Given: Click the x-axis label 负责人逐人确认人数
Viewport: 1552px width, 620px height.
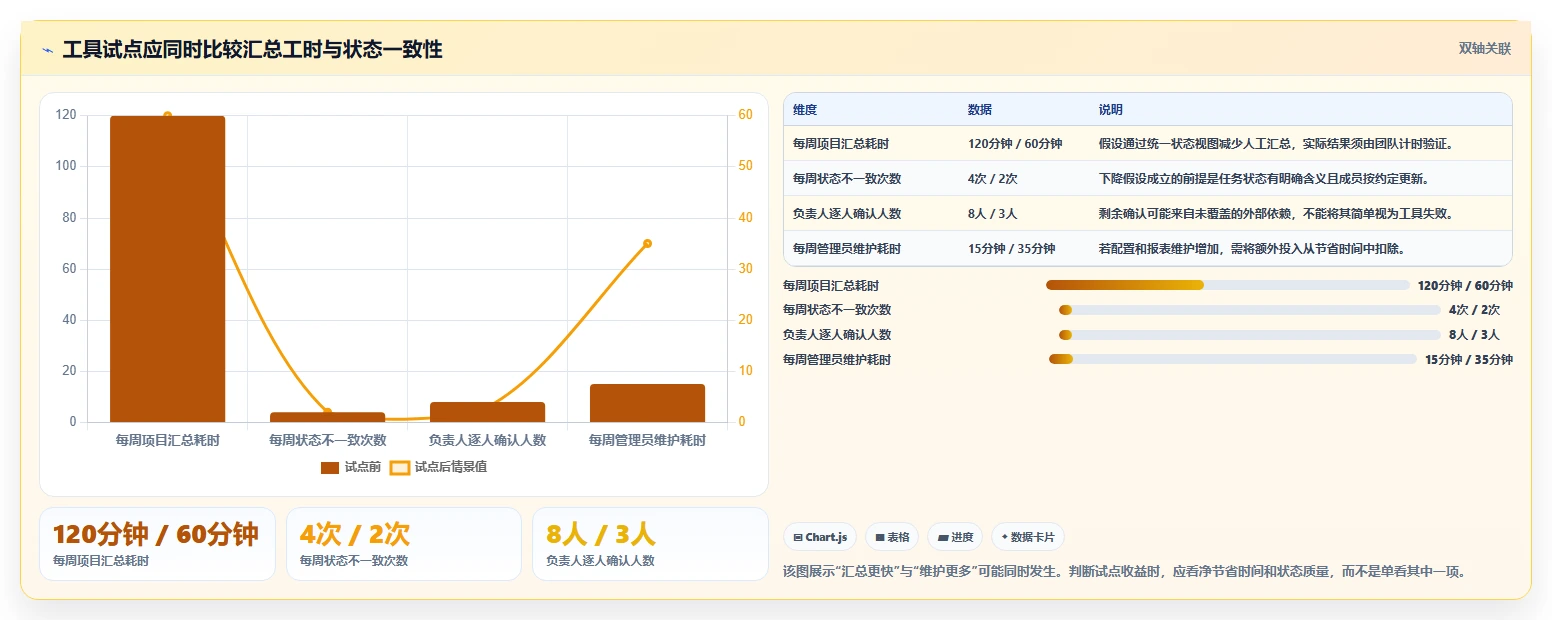Looking at the screenshot, I should (487, 440).
